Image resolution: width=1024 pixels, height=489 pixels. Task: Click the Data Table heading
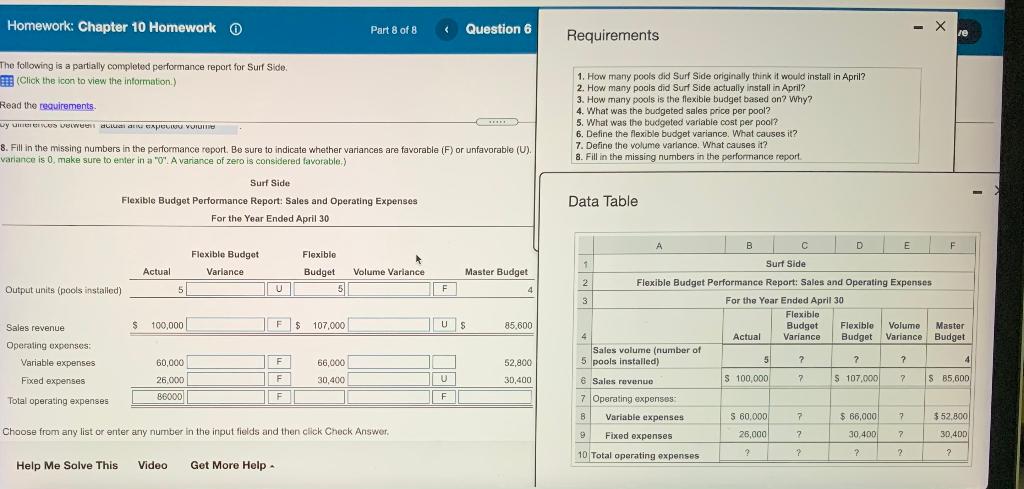(x=603, y=202)
